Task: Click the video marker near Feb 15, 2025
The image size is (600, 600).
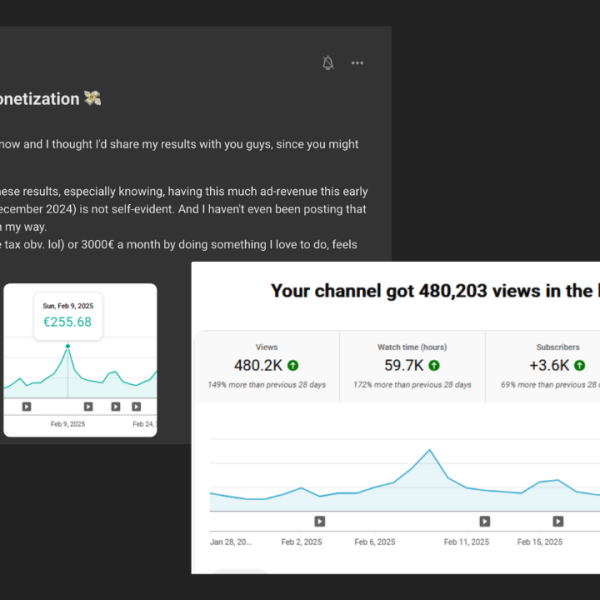Action: 562,521
